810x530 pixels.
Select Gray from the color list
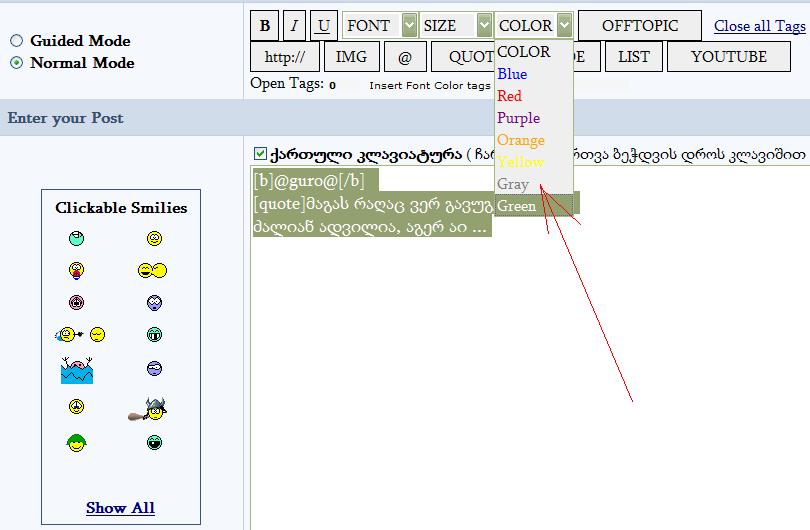pyautogui.click(x=534, y=184)
